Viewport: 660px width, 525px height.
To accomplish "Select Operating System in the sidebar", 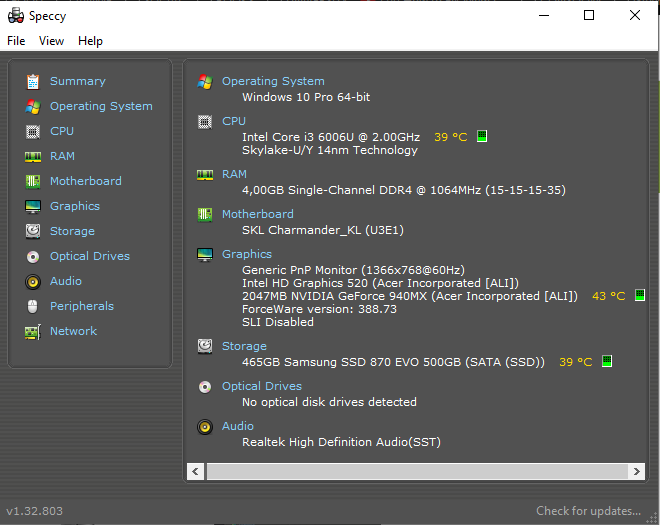I will (101, 106).
